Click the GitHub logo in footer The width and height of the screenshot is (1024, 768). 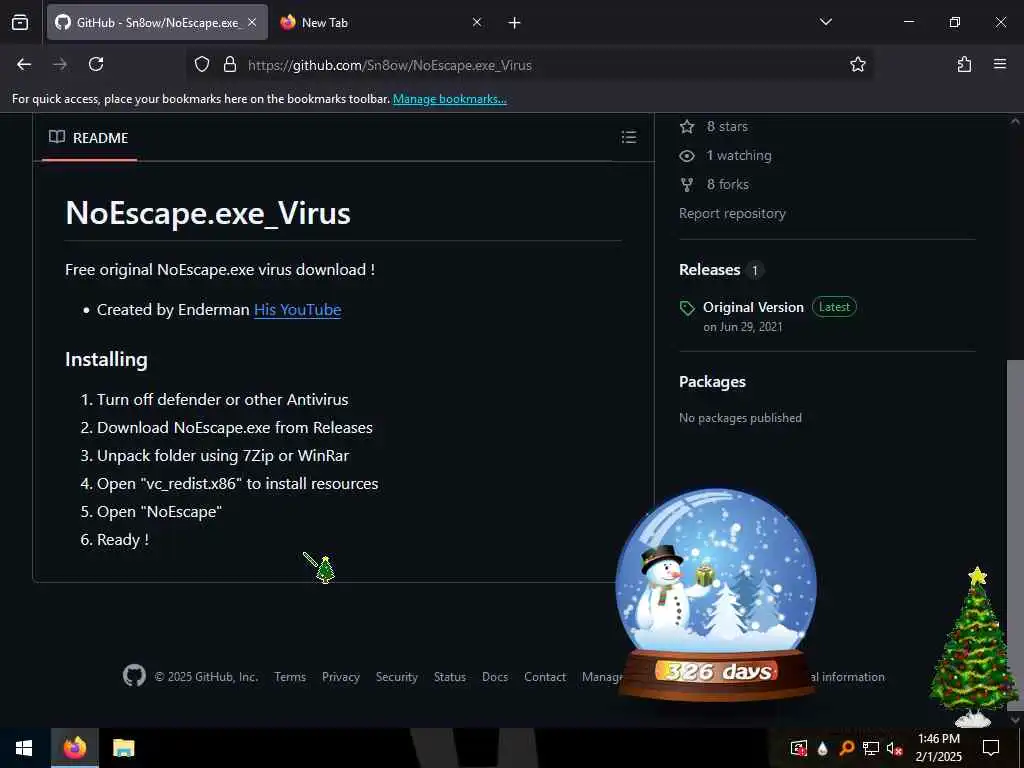tap(135, 676)
